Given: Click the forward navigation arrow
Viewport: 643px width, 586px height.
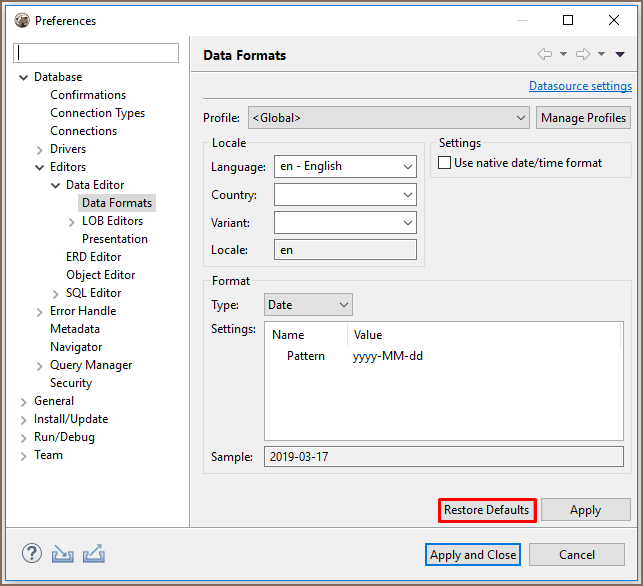Looking at the screenshot, I should 583,54.
